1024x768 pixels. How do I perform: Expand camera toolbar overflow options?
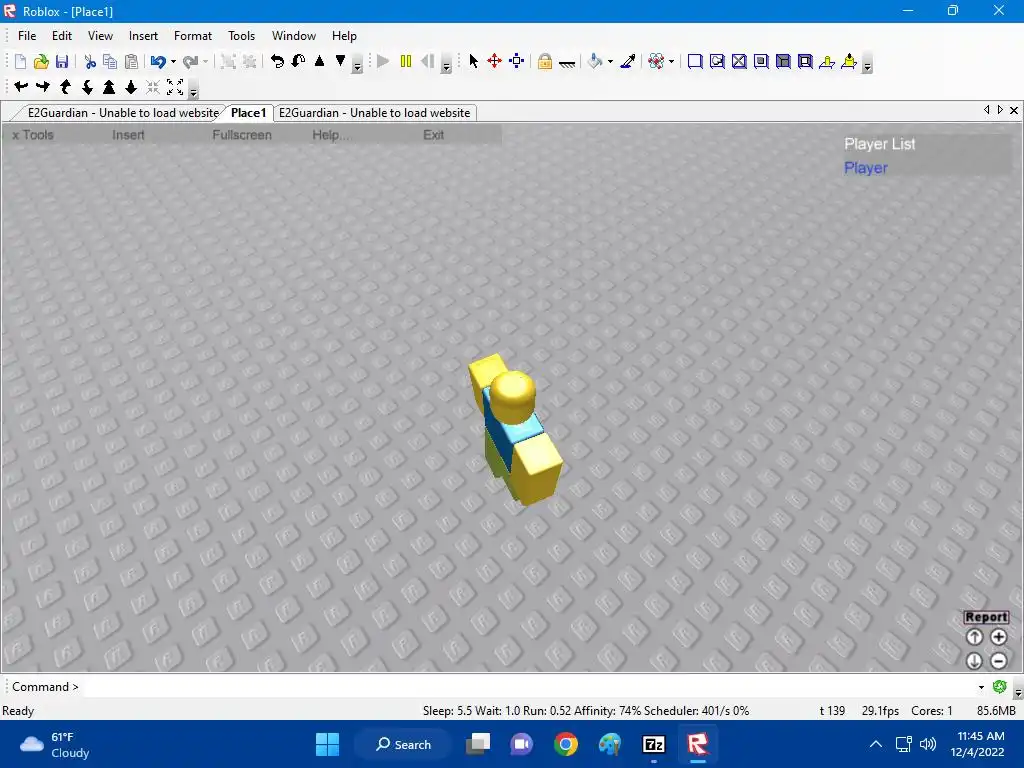tap(193, 91)
